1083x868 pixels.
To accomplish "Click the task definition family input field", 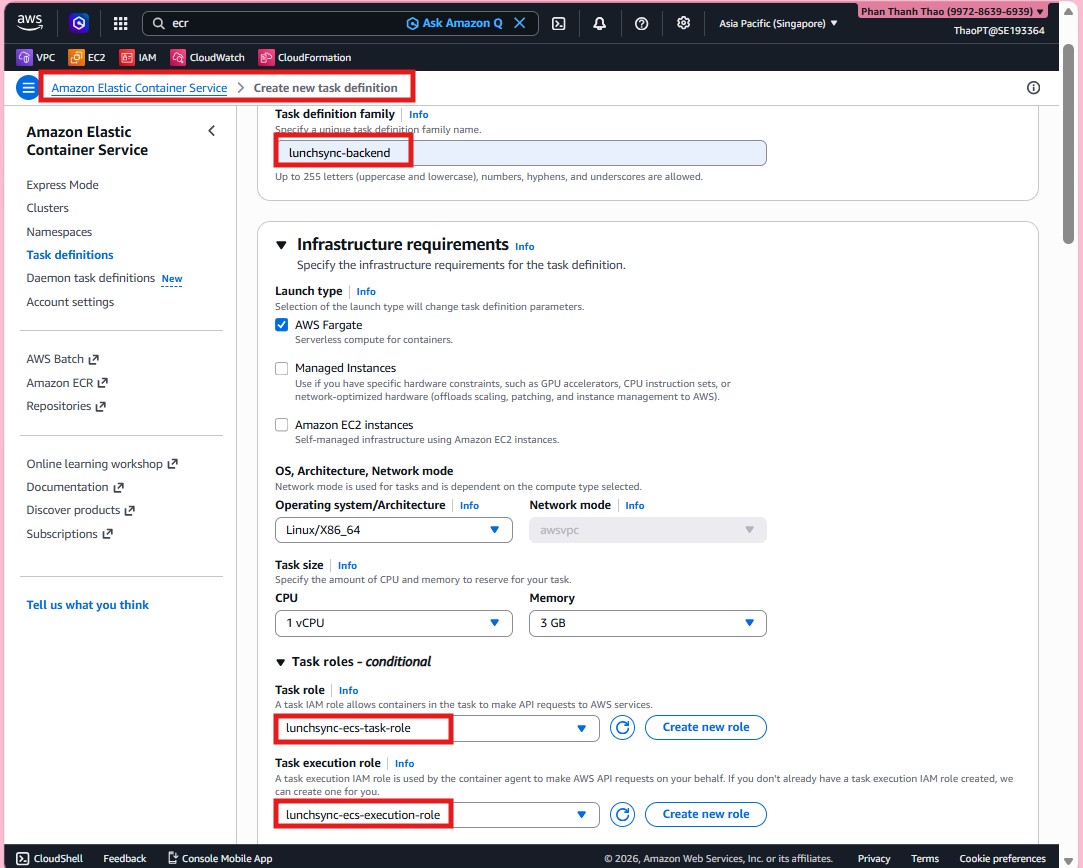I will tap(520, 151).
